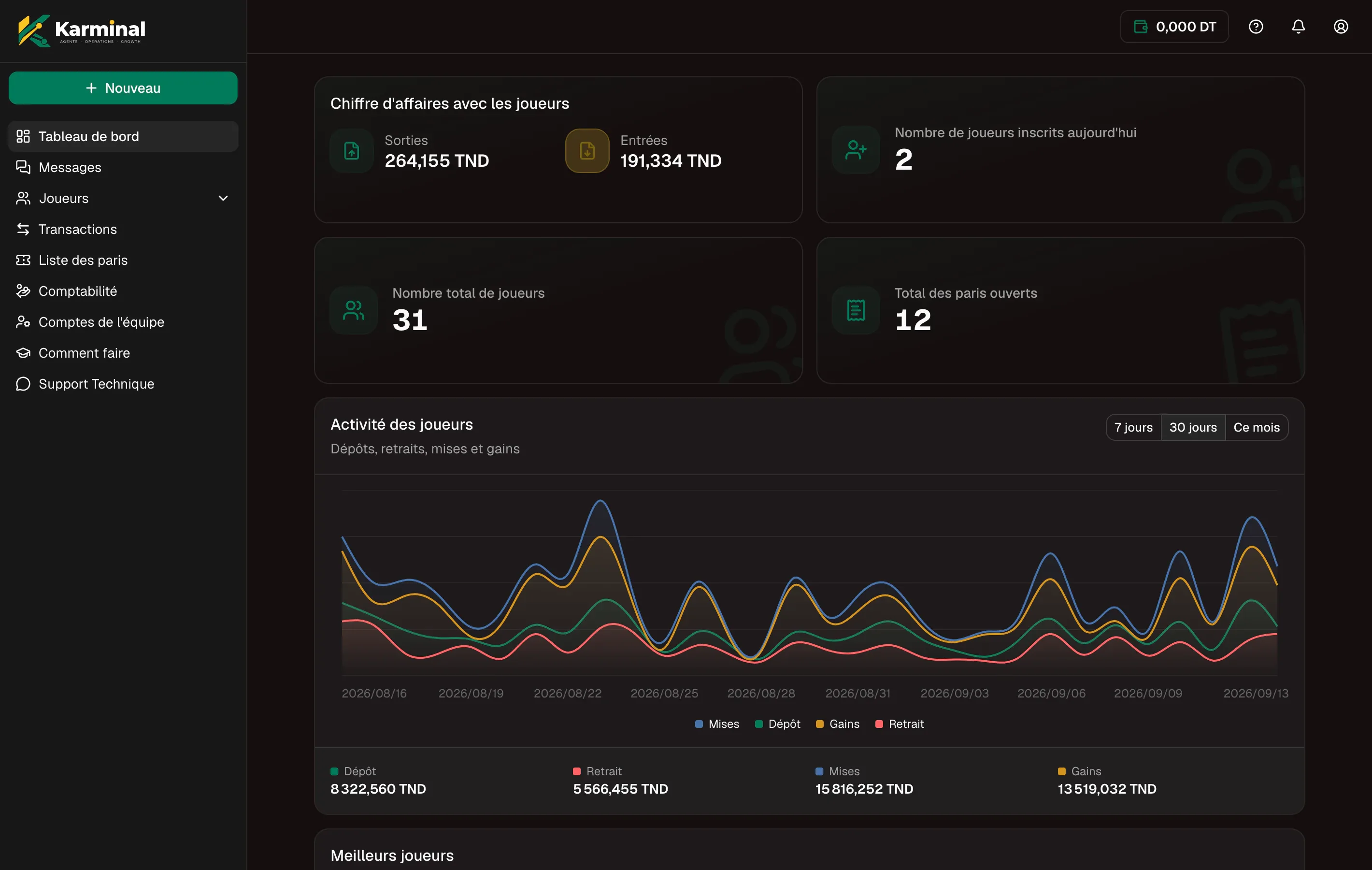Image resolution: width=1372 pixels, height=870 pixels.
Task: Click the Chiffre d'affaires avec les joueurs heading
Action: point(450,103)
